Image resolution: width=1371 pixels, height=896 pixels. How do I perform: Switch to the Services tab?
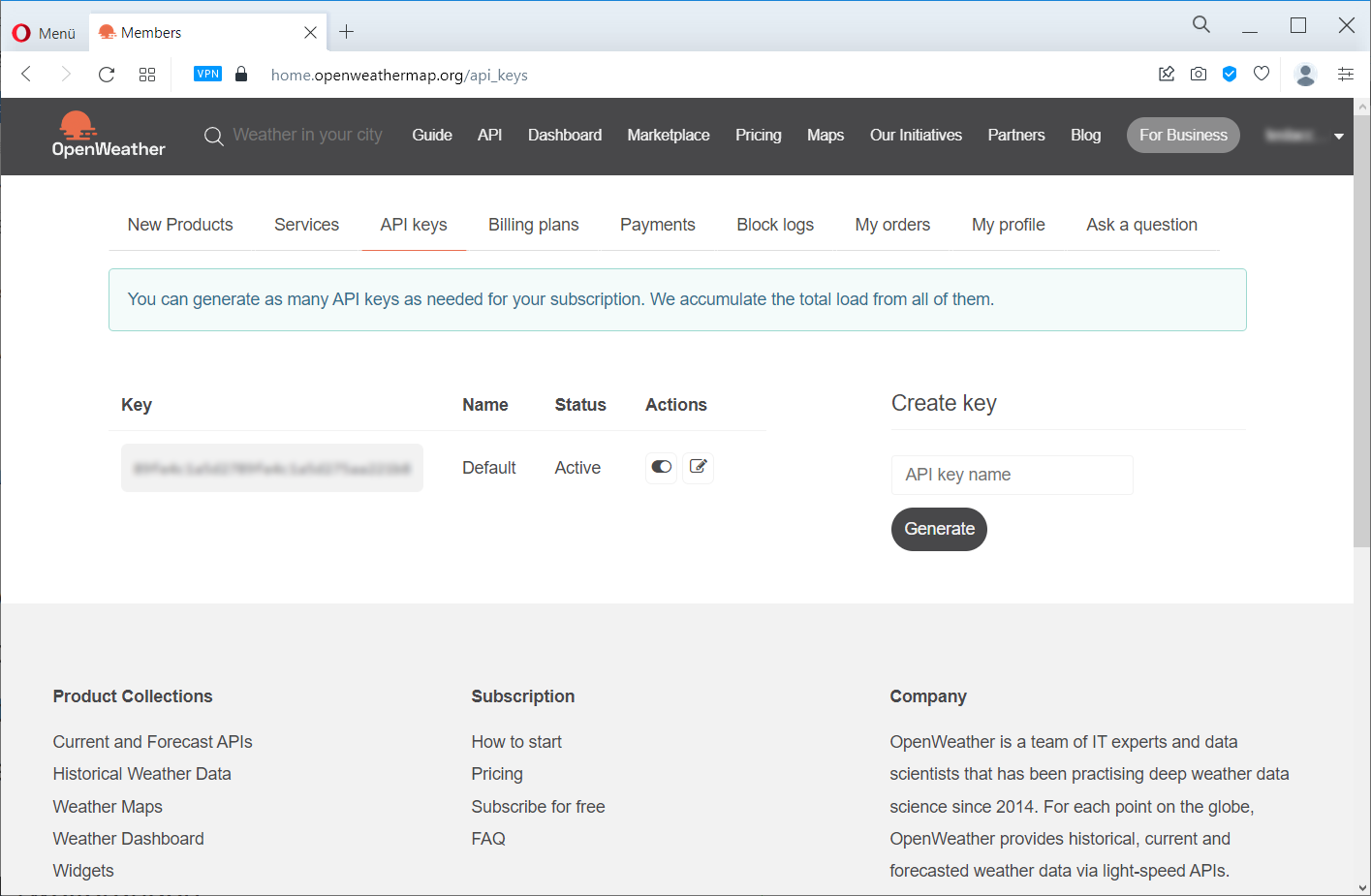[306, 225]
